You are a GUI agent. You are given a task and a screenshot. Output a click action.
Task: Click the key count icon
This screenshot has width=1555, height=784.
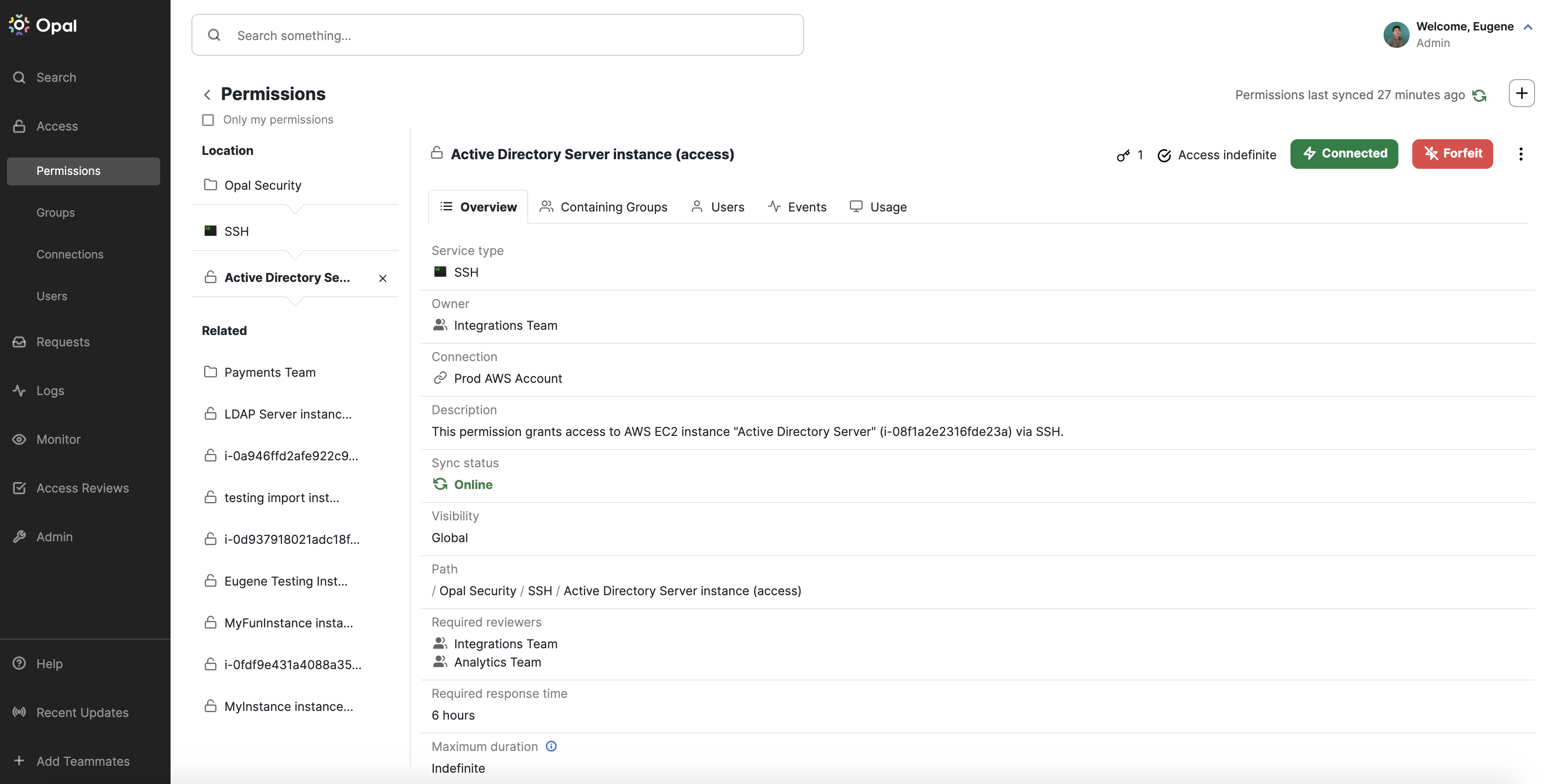pyautogui.click(x=1123, y=155)
